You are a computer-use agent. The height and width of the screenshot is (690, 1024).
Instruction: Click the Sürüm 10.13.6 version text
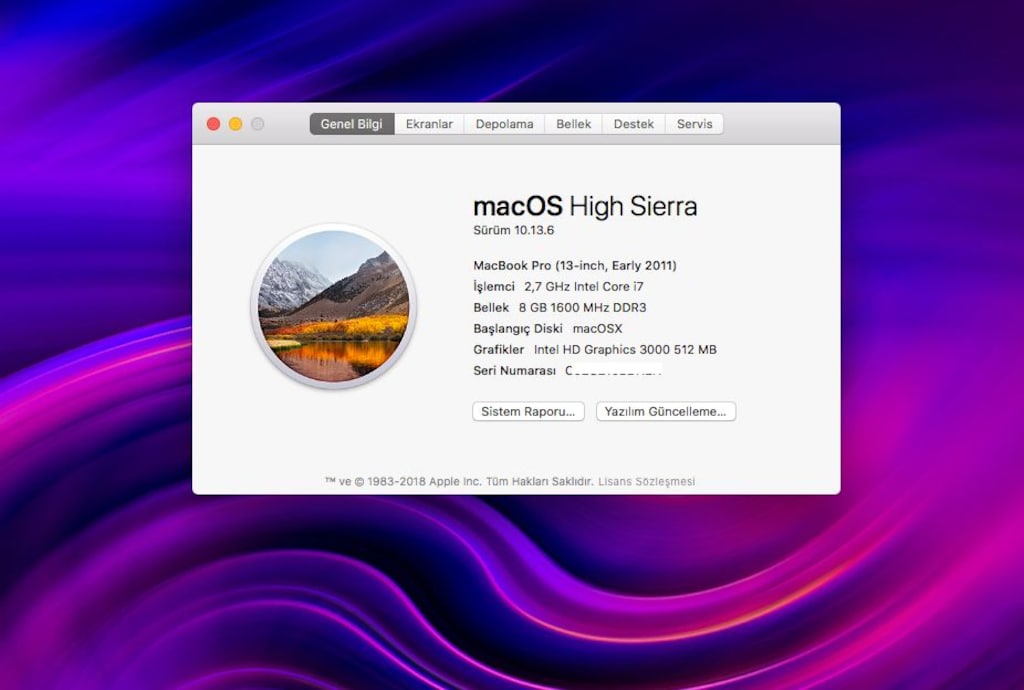pyautogui.click(x=513, y=230)
